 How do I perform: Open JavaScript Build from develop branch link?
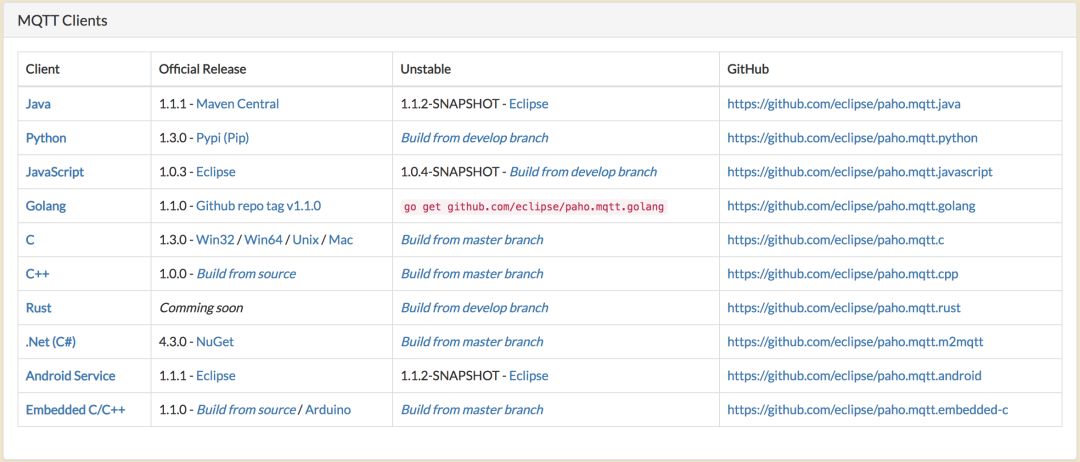(x=583, y=171)
